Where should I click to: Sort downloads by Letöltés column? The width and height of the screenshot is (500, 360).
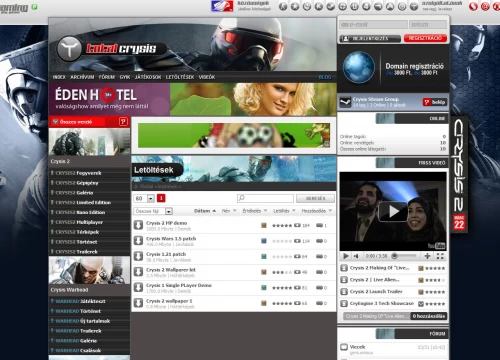[284, 211]
